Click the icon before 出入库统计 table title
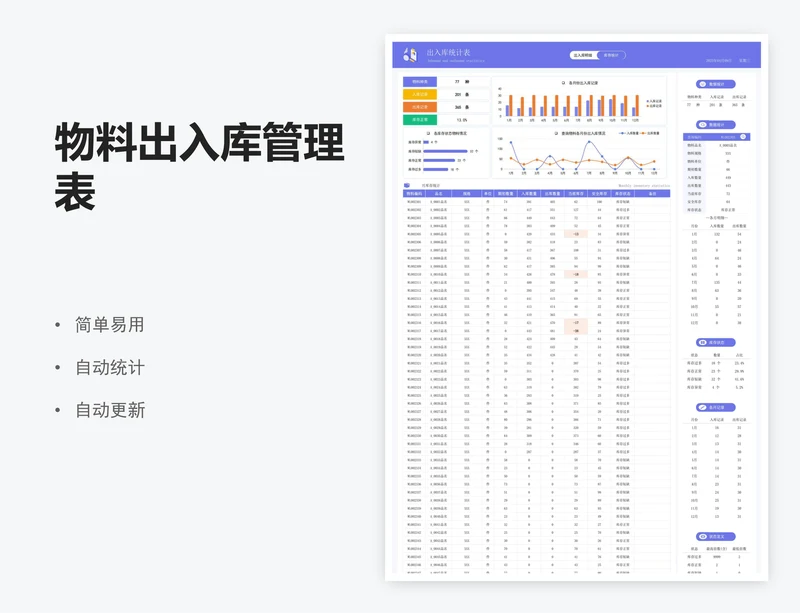Screen dimensions: 800x613 click(407, 185)
